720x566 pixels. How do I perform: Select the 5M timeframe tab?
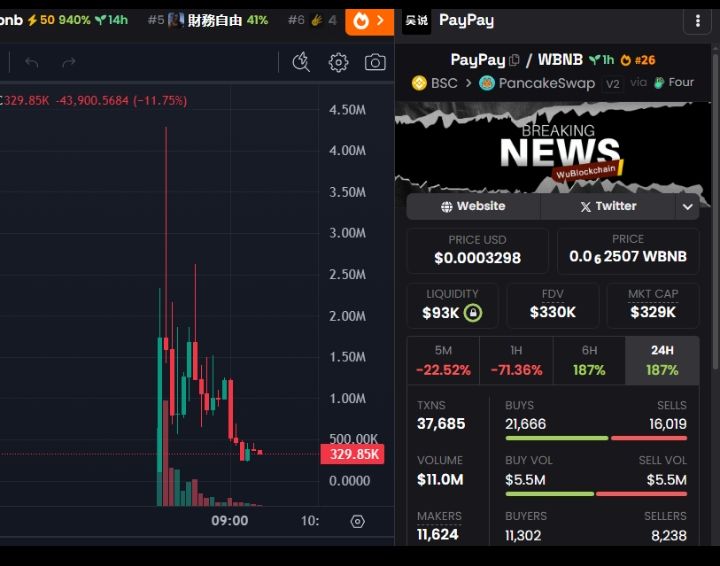point(443,361)
